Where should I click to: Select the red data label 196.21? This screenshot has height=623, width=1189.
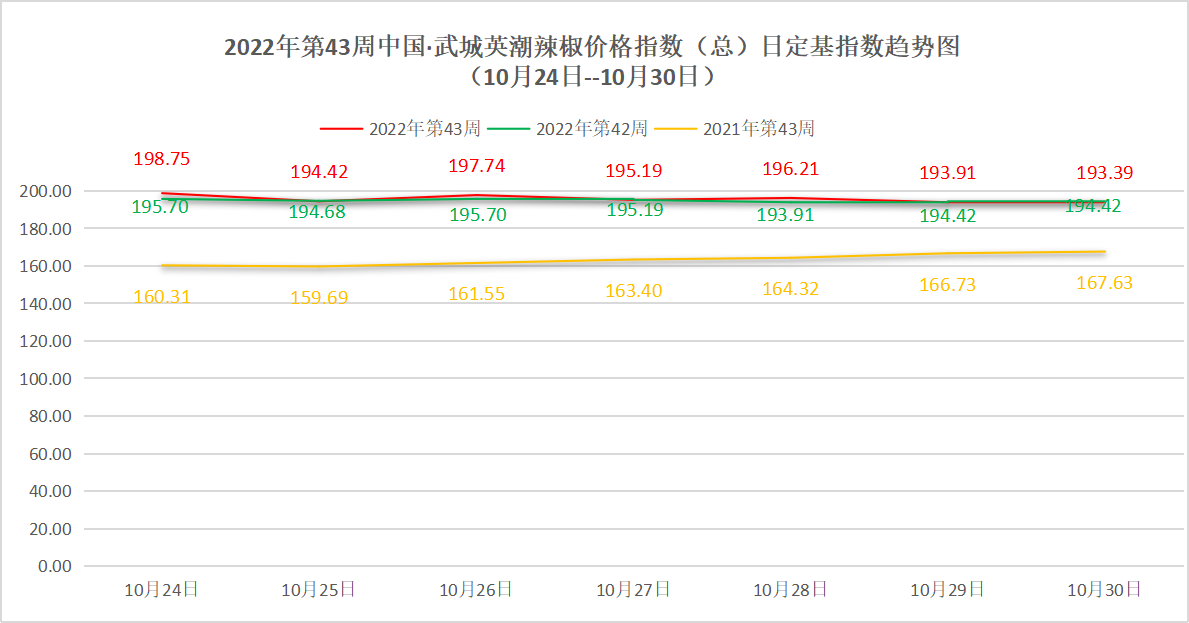coord(790,169)
